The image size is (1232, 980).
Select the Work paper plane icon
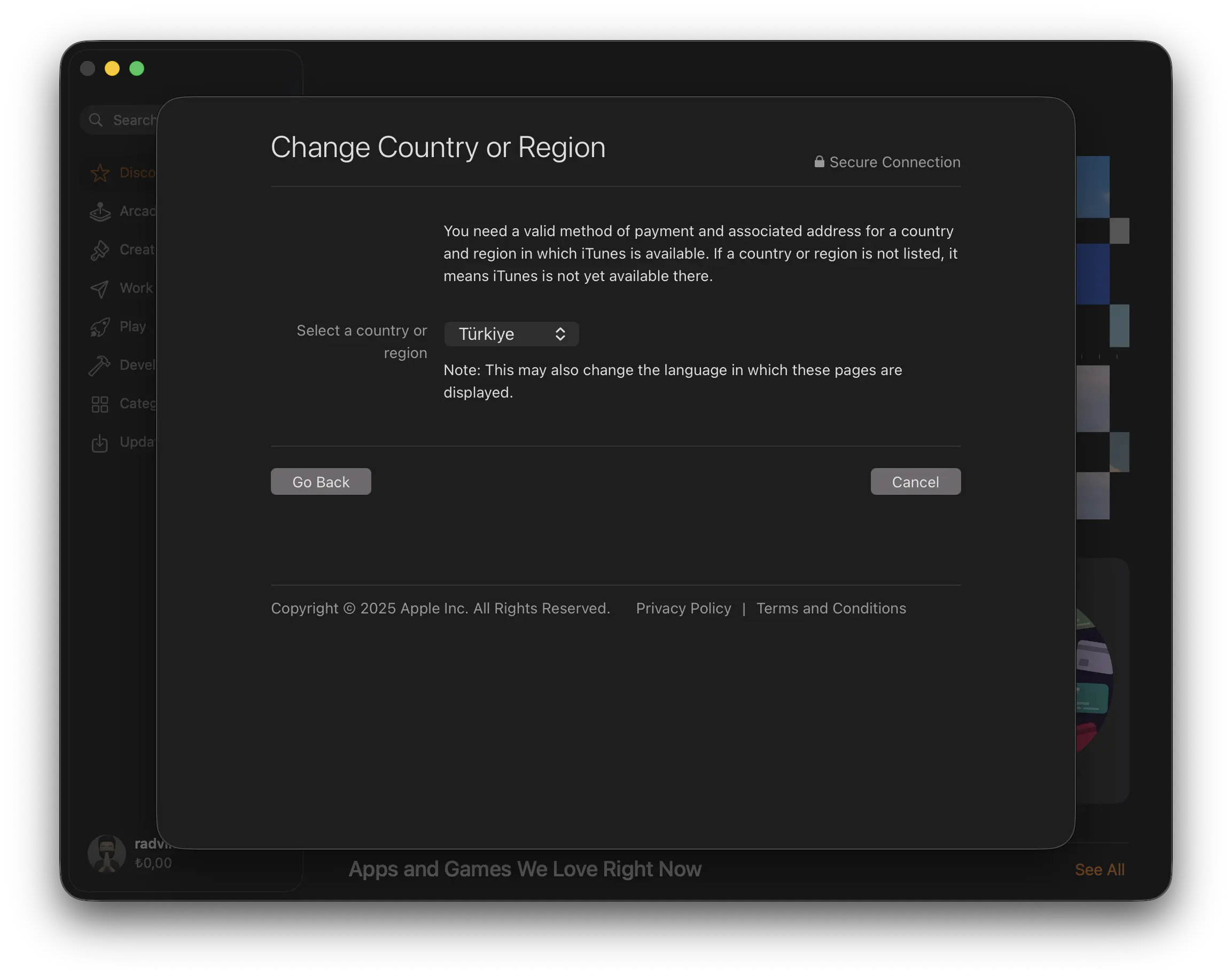click(100, 288)
